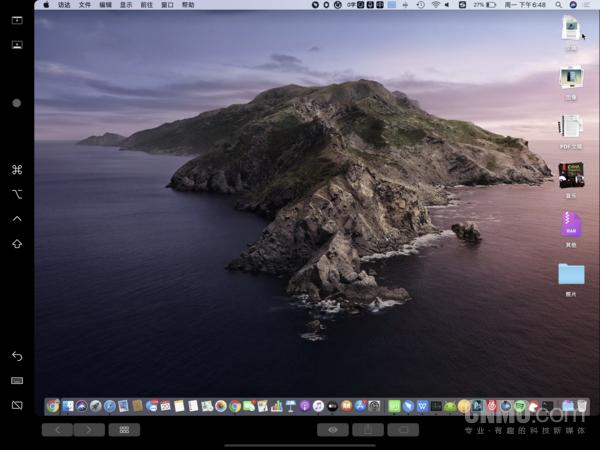This screenshot has width=600, height=450.
Task: Click the Undo arrow in Sidecar sidebar
Action: (x=17, y=356)
